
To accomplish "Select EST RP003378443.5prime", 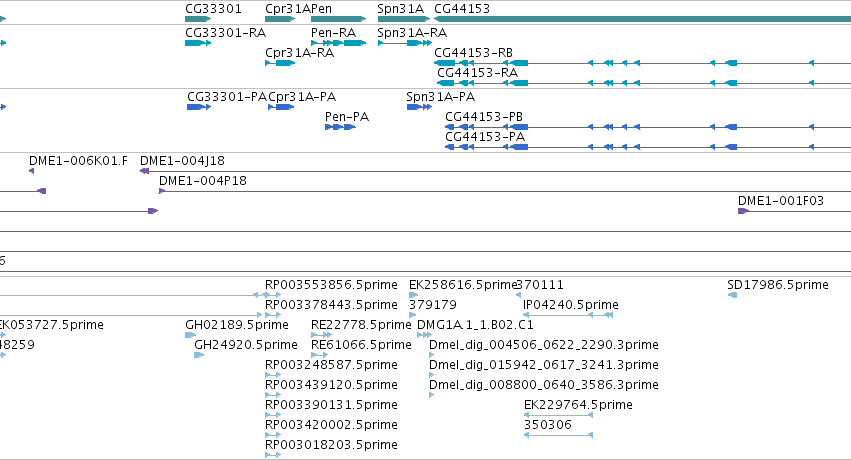I will coord(273,315).
